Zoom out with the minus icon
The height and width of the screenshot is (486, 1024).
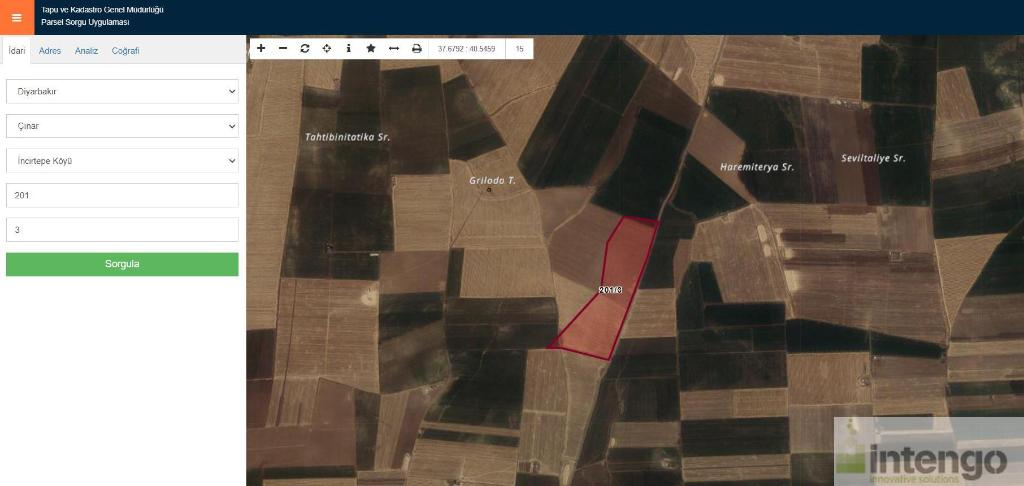tap(283, 48)
